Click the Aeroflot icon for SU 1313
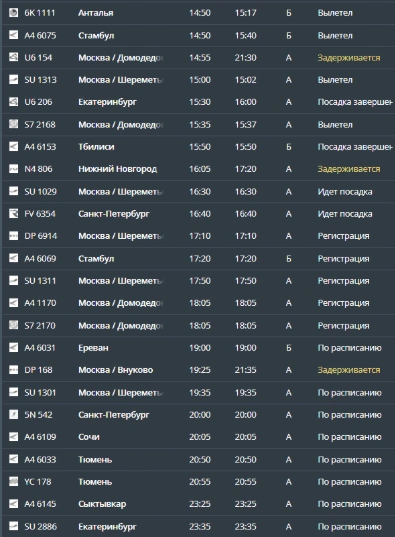Viewport: 395px width, 537px height. 13,80
